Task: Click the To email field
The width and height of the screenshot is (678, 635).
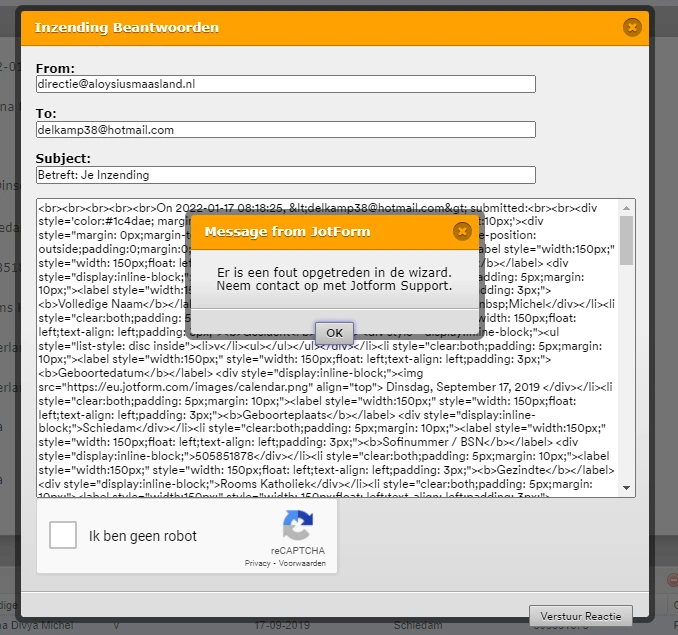Action: pos(286,130)
